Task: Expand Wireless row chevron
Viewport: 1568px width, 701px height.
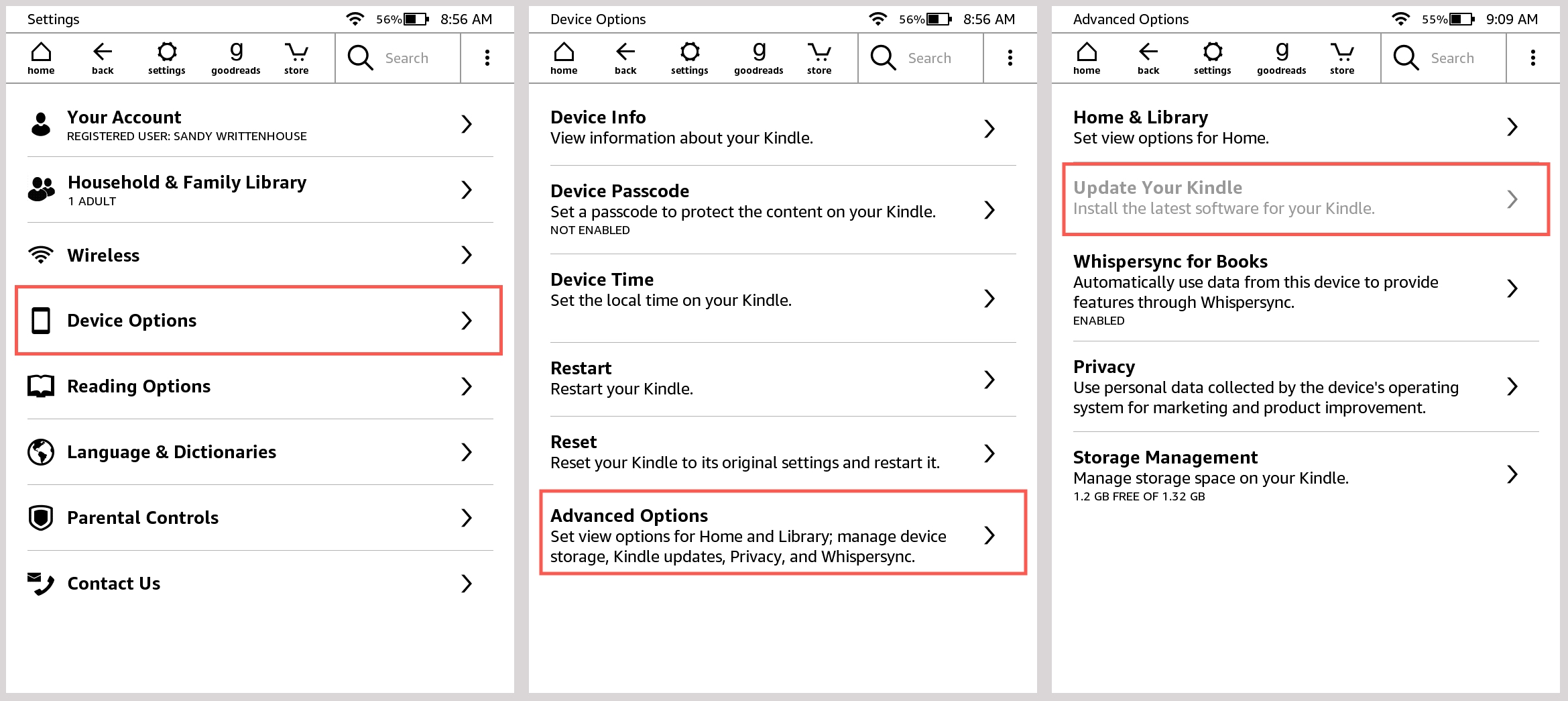Action: (x=467, y=255)
